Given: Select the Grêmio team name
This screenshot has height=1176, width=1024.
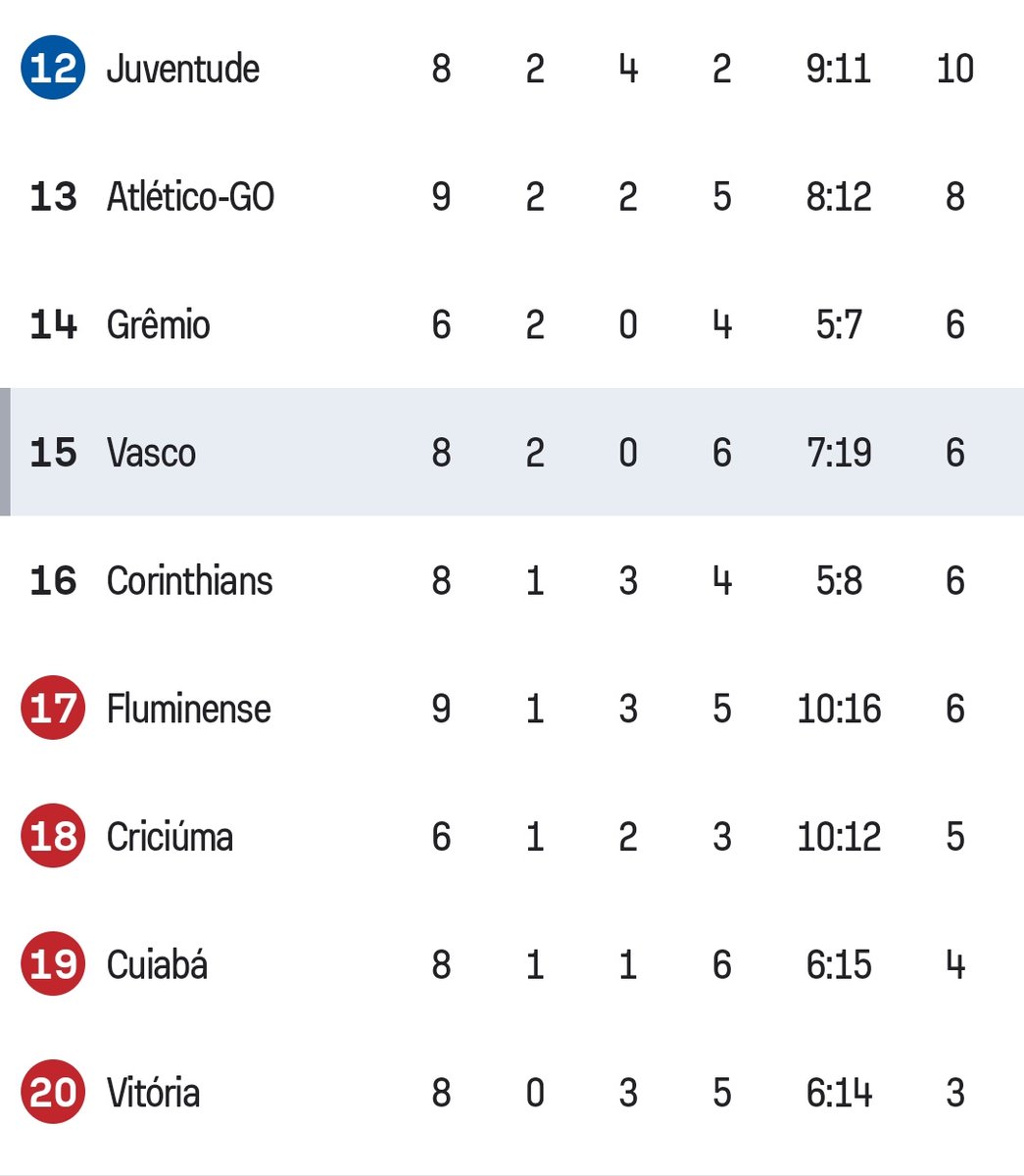Looking at the screenshot, I should coord(158,324).
